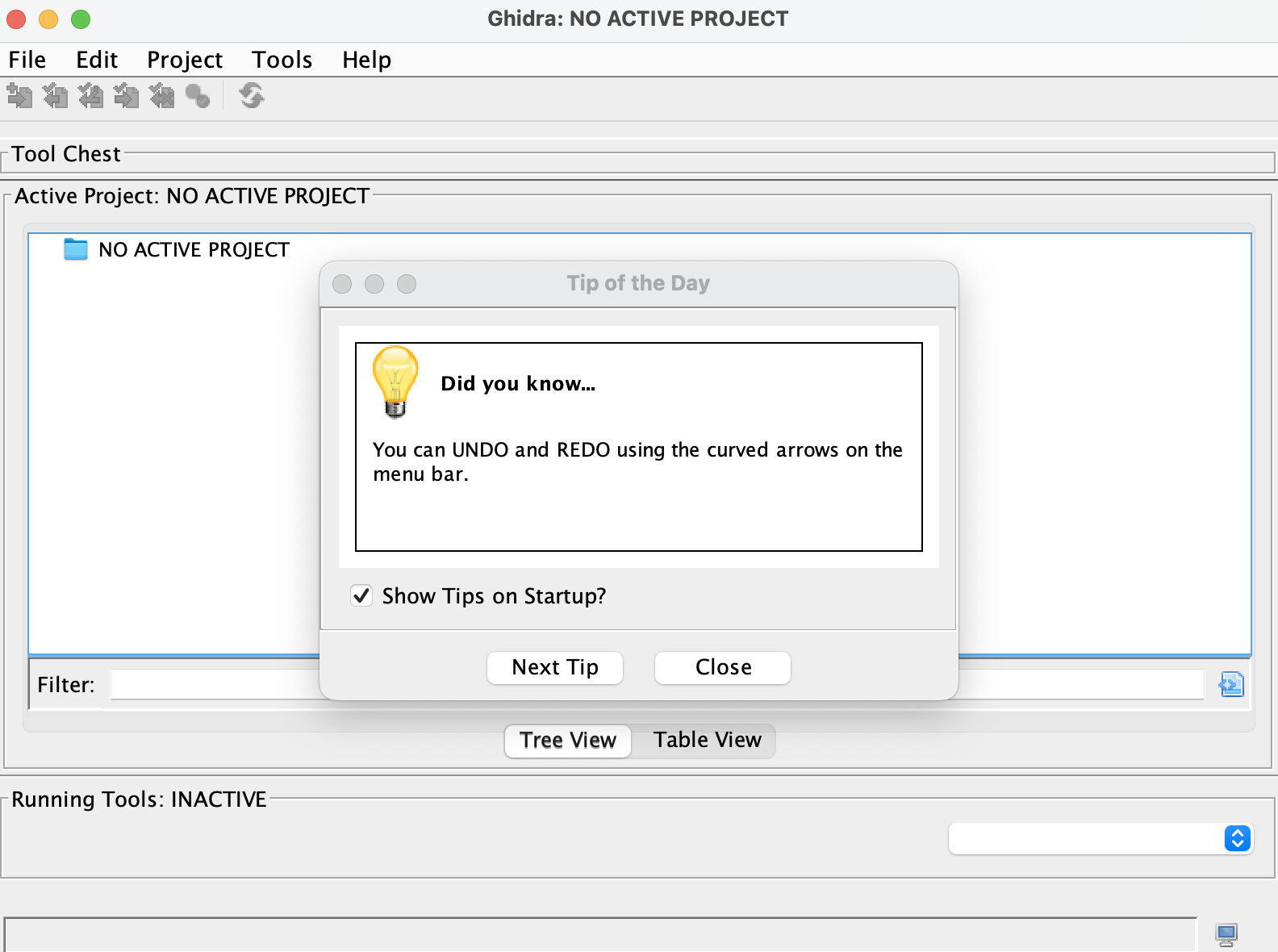Switch to the Table View tab
Image resolution: width=1278 pixels, height=952 pixels.
pyautogui.click(x=708, y=741)
